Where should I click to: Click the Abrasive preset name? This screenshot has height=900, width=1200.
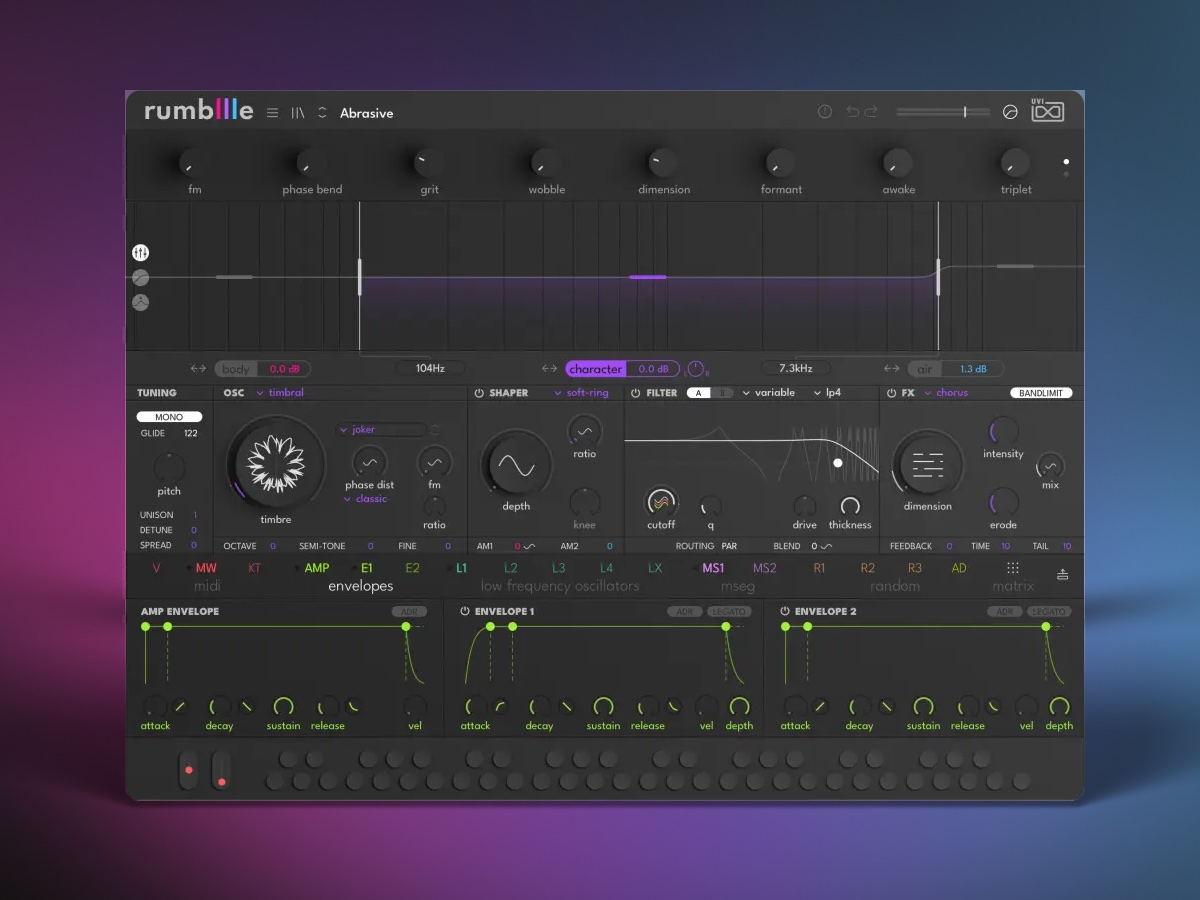click(x=366, y=113)
